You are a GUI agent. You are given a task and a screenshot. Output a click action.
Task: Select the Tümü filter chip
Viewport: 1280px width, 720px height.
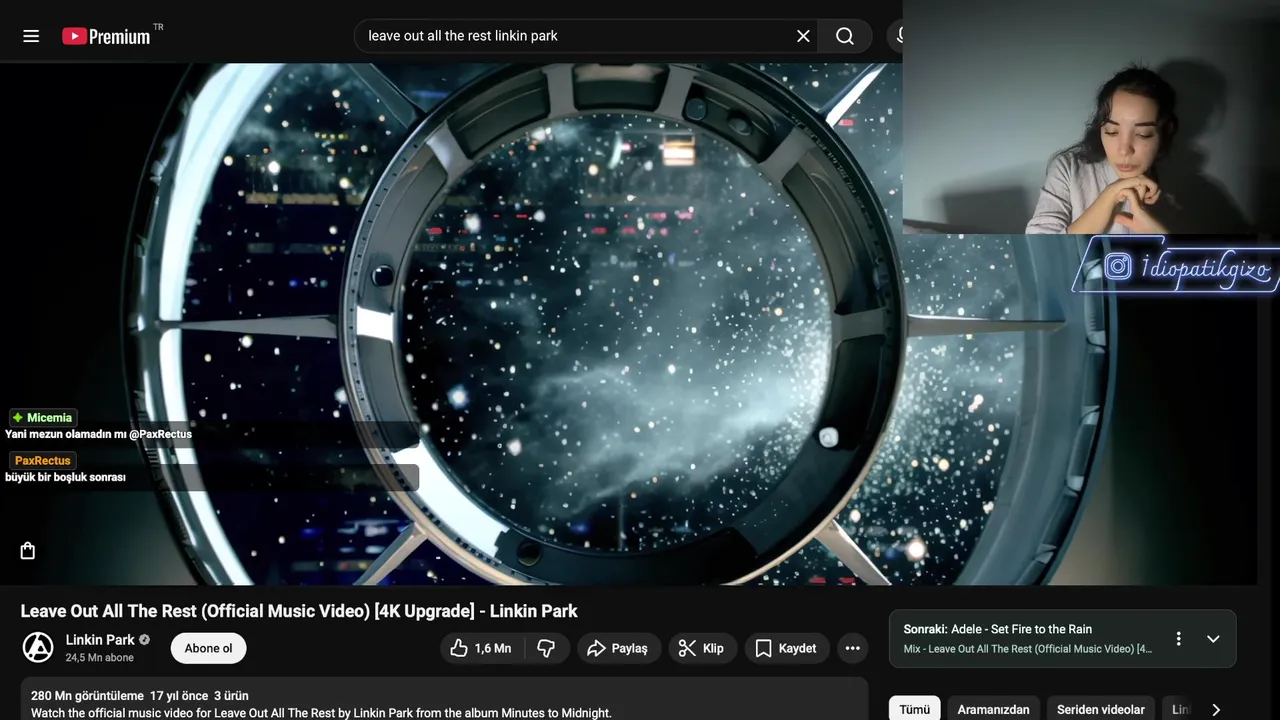(914, 709)
